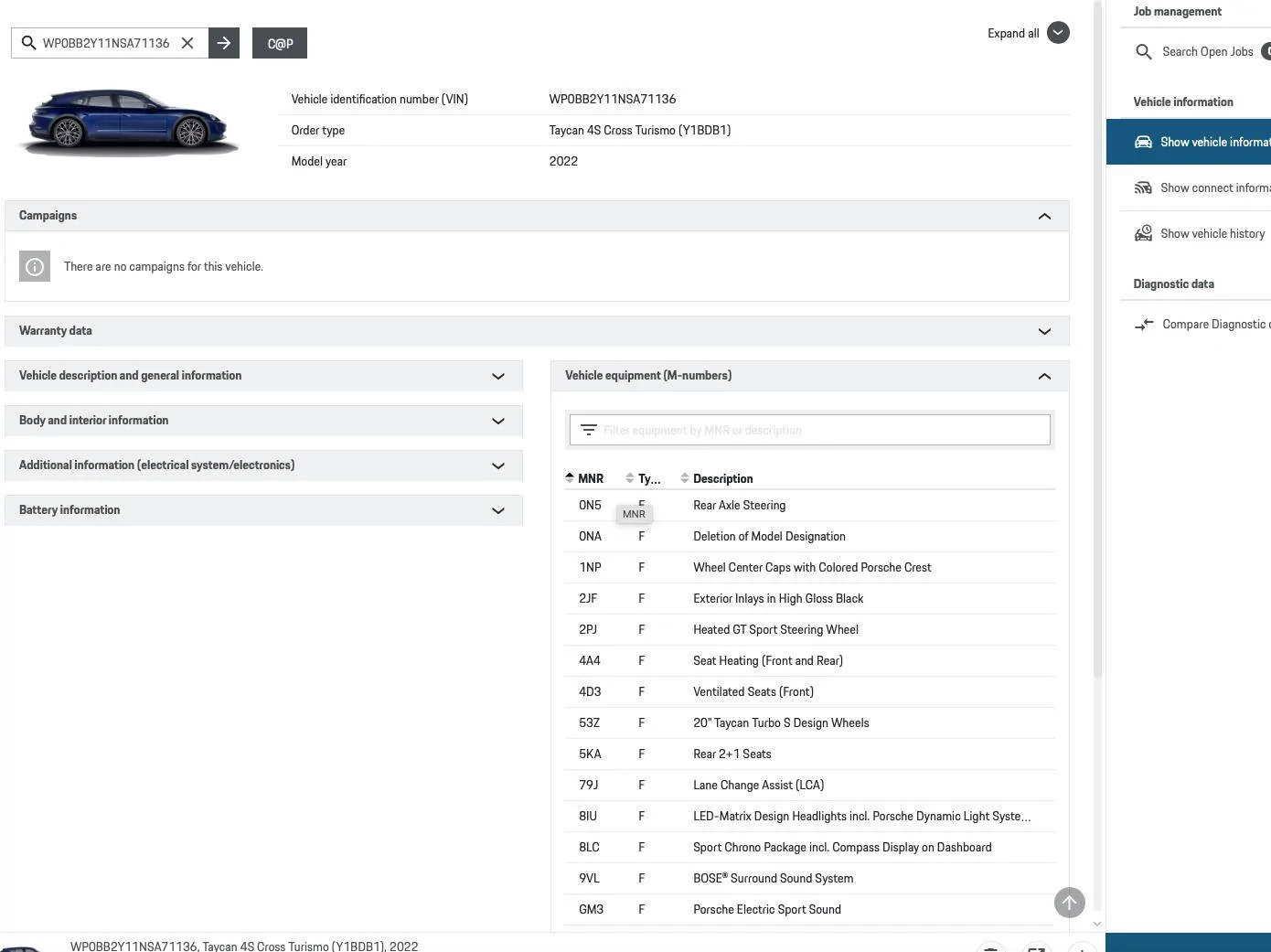Click MNR code 8IU
1271x952 pixels.
point(587,817)
